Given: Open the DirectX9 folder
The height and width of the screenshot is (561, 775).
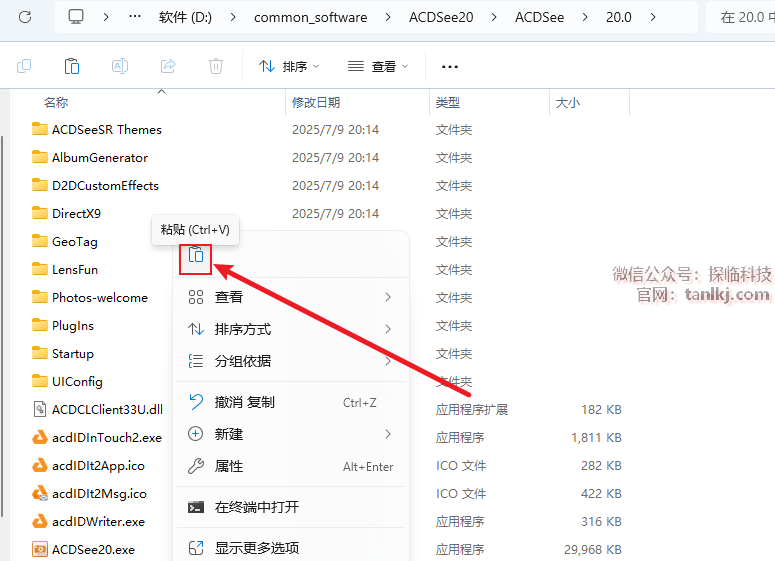Looking at the screenshot, I should coord(76,213).
